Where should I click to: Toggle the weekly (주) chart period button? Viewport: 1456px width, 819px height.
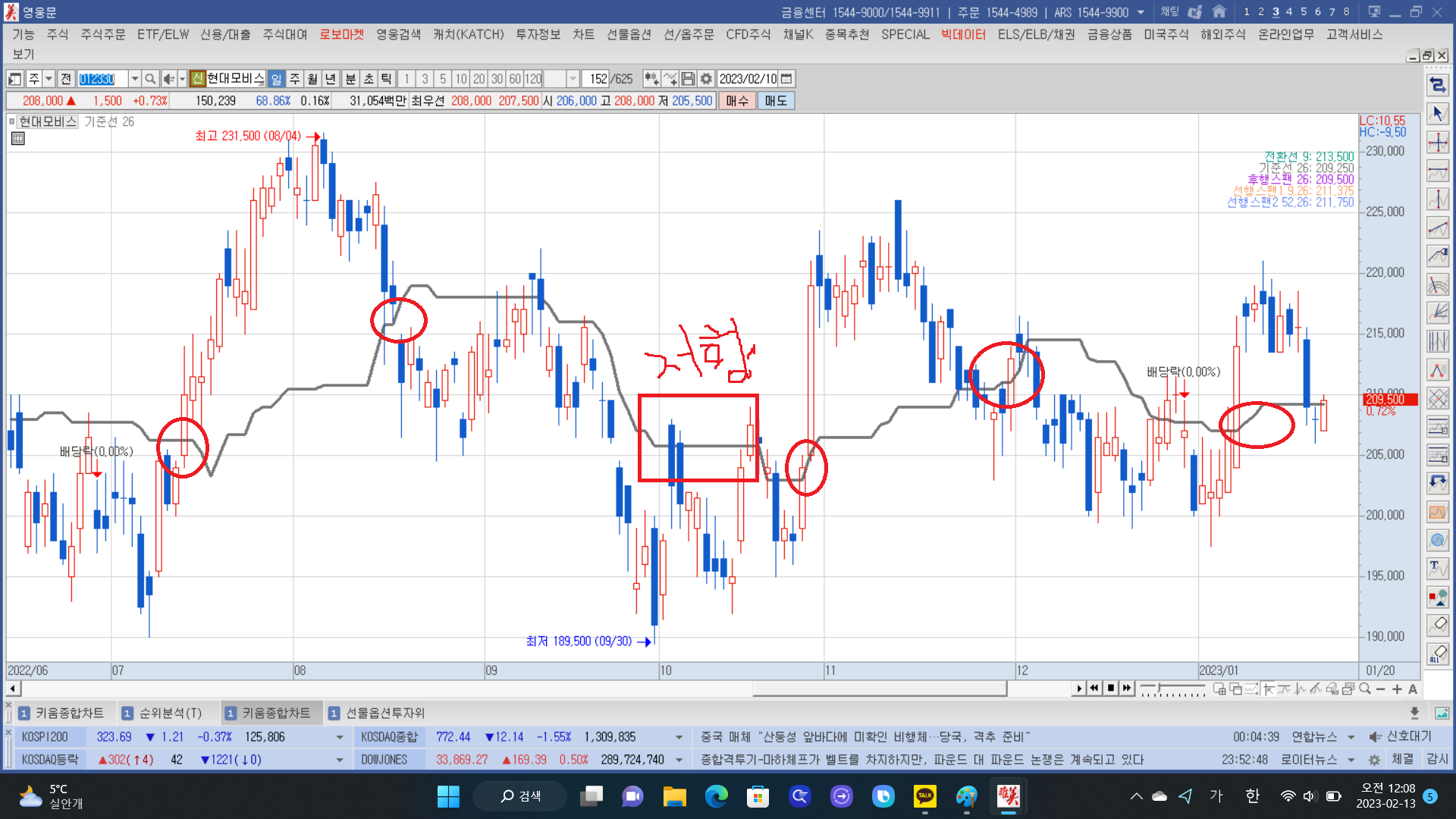click(294, 79)
